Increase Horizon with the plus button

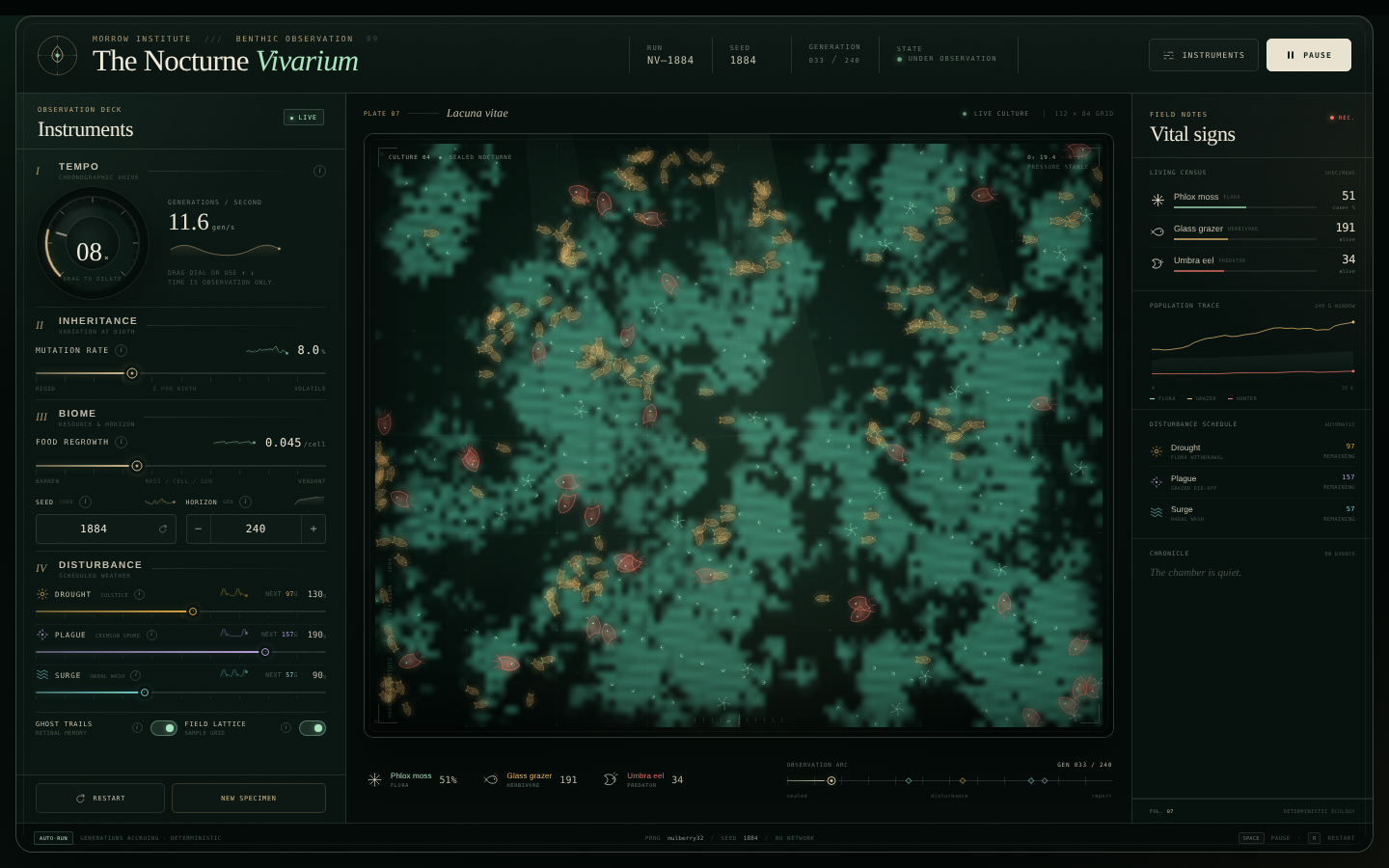coord(313,529)
